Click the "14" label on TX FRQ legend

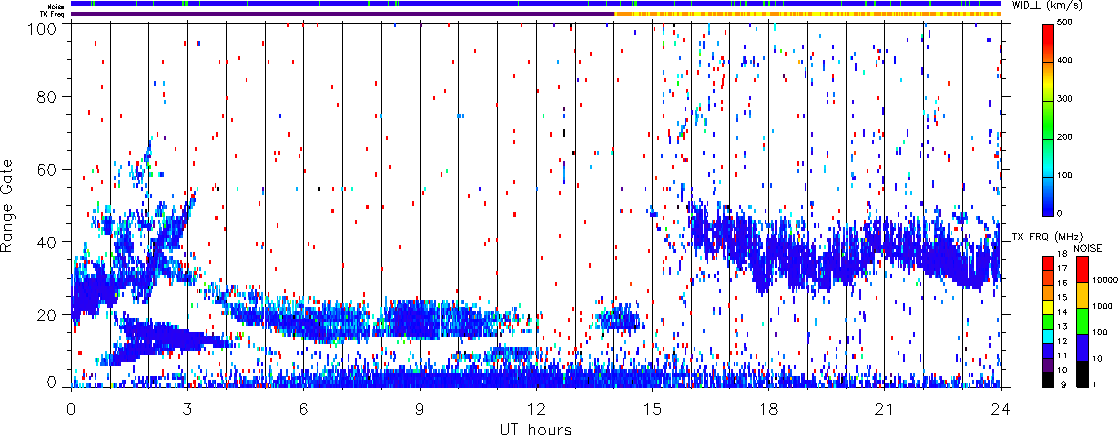point(1062,312)
